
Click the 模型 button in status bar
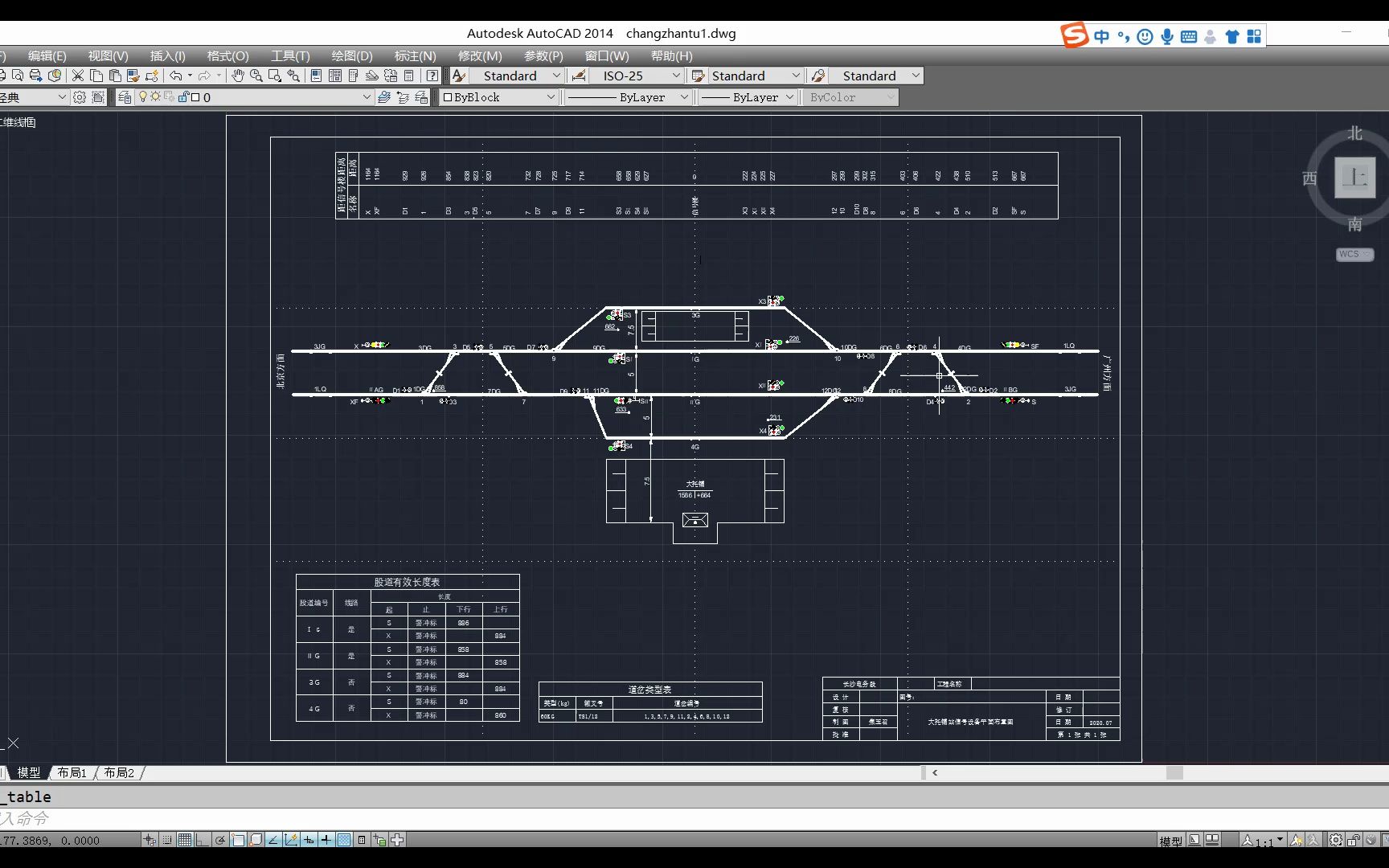[1170, 841]
